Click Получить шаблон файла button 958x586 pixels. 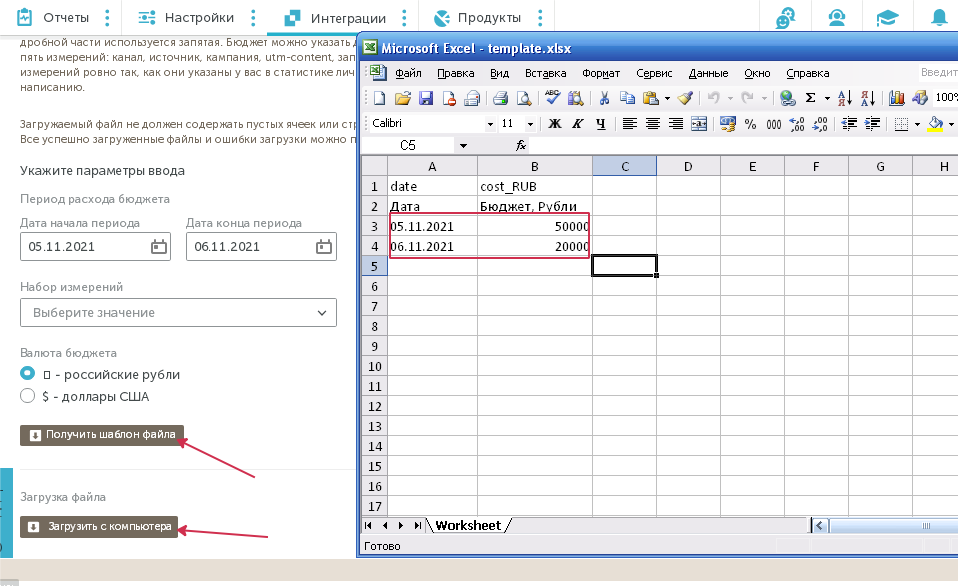(x=101, y=435)
